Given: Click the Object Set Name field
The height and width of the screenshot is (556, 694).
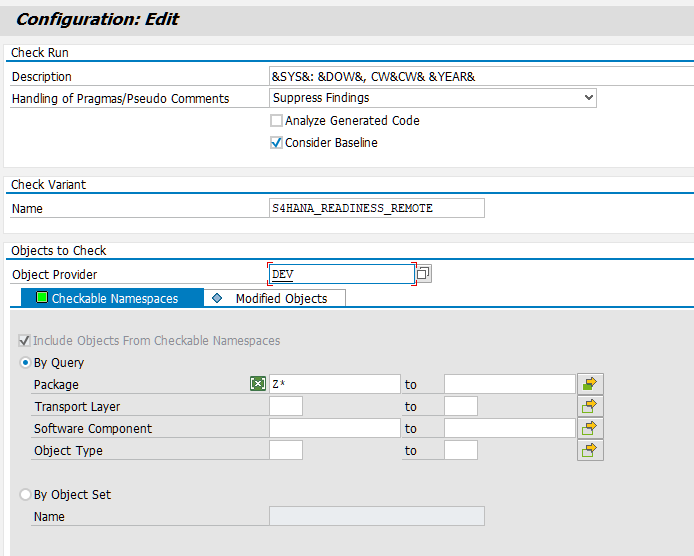Looking at the screenshot, I should point(377,516).
